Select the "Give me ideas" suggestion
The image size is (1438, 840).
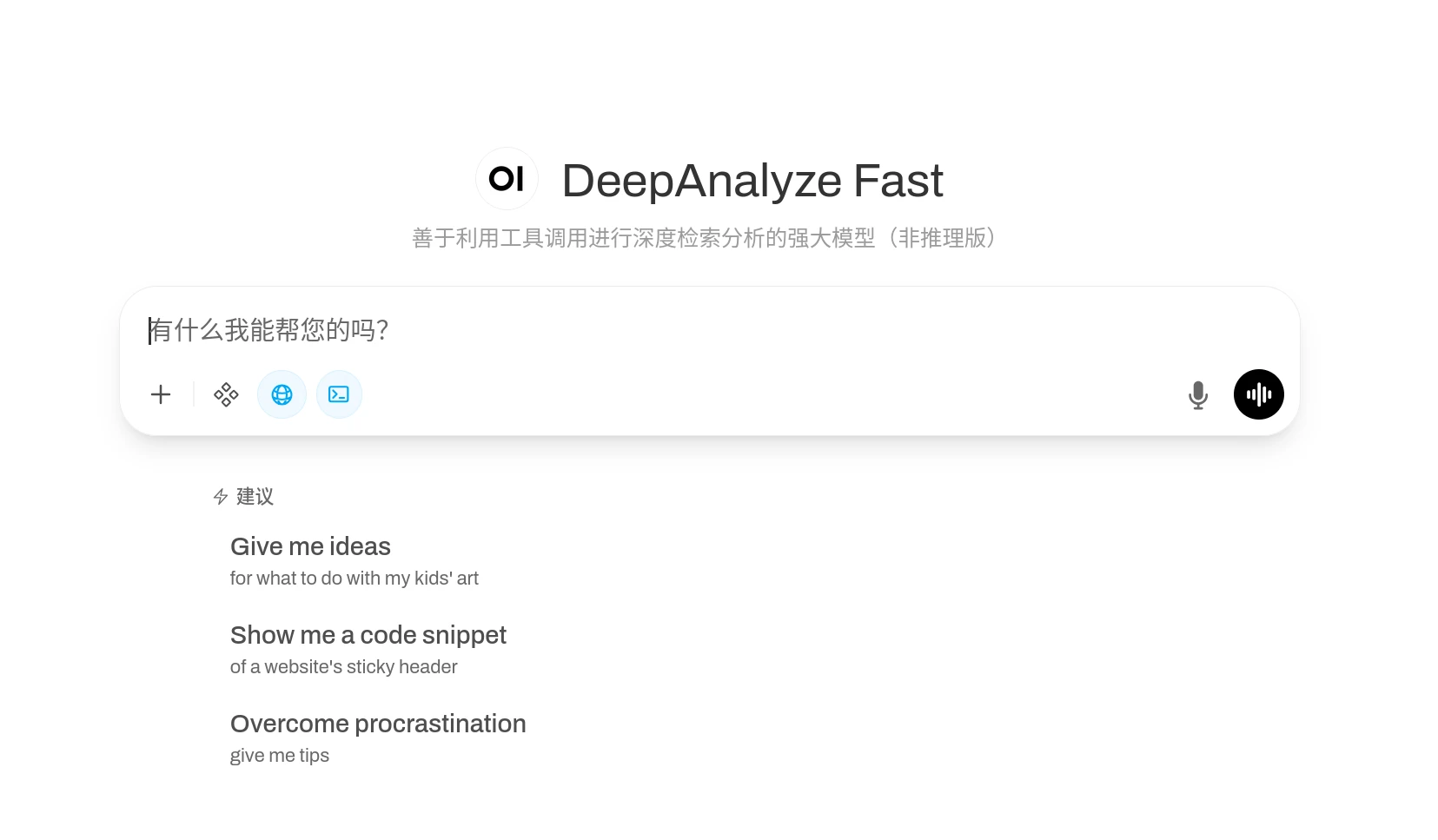click(310, 546)
